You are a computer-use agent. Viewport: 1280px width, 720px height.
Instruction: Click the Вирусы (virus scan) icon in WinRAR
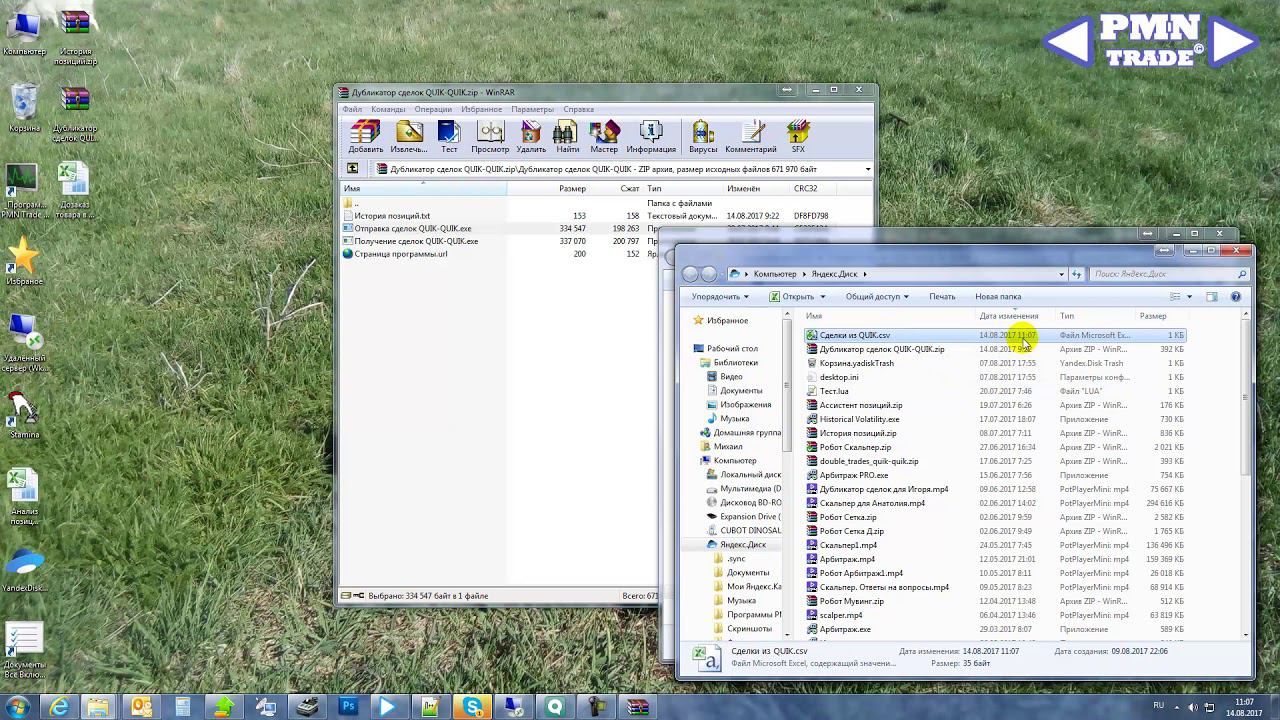tap(703, 137)
